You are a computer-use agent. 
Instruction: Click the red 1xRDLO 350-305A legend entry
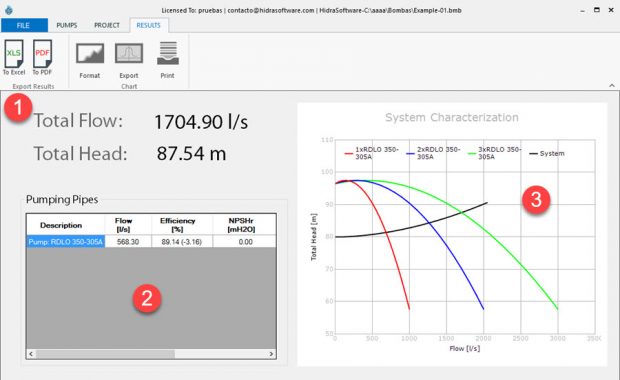pos(372,153)
